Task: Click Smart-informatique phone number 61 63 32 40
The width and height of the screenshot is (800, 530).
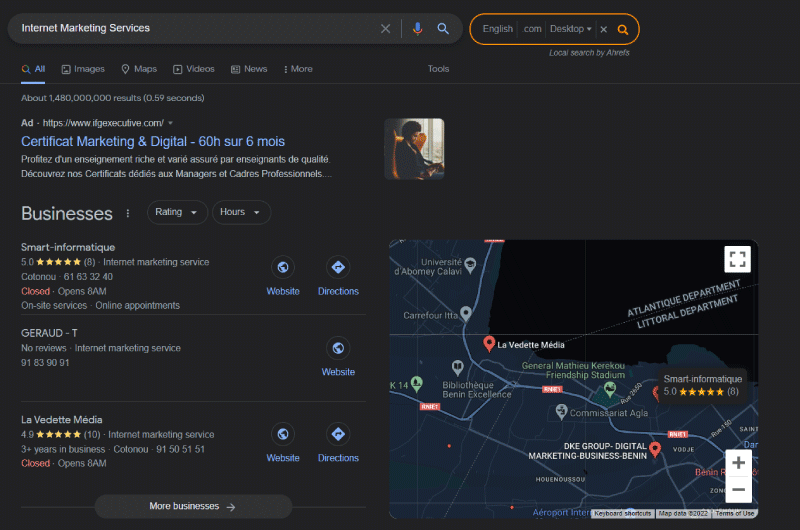Action: (88, 276)
